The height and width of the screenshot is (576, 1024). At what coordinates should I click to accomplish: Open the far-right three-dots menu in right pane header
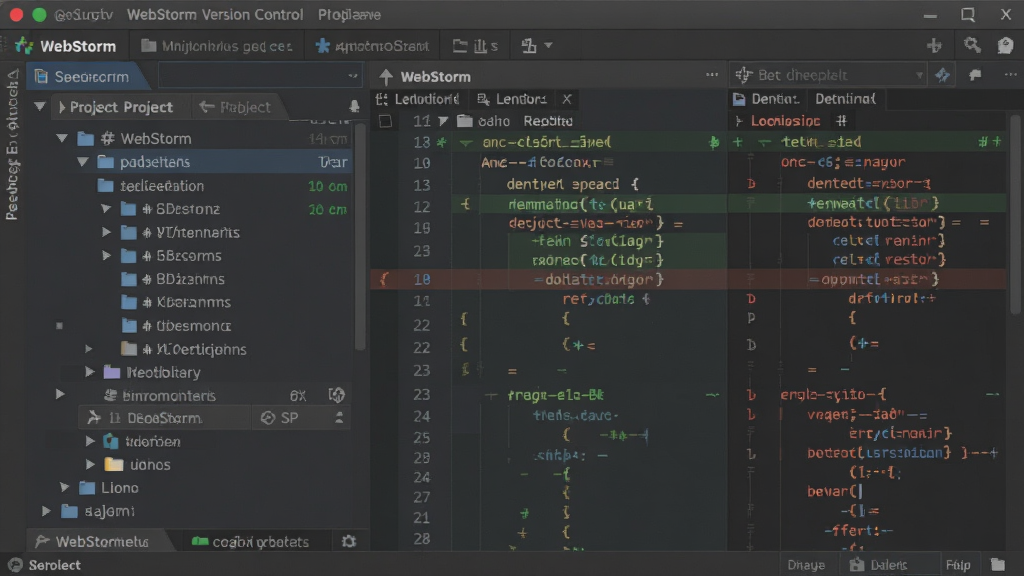pos(1010,75)
